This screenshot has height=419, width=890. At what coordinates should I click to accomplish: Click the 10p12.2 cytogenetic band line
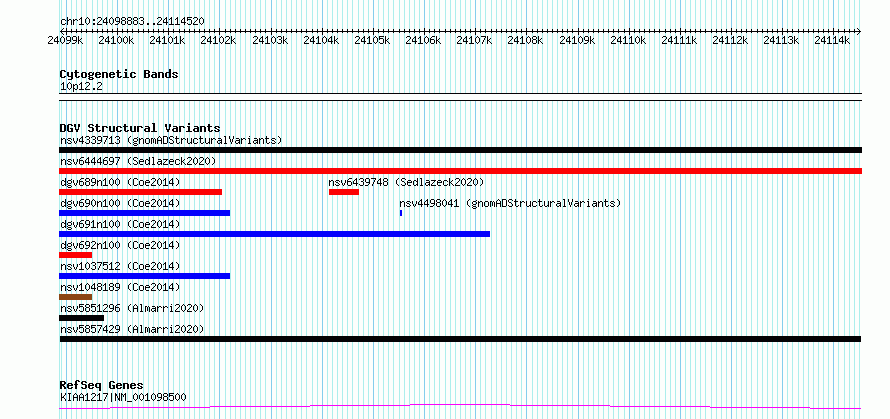[x=460, y=97]
